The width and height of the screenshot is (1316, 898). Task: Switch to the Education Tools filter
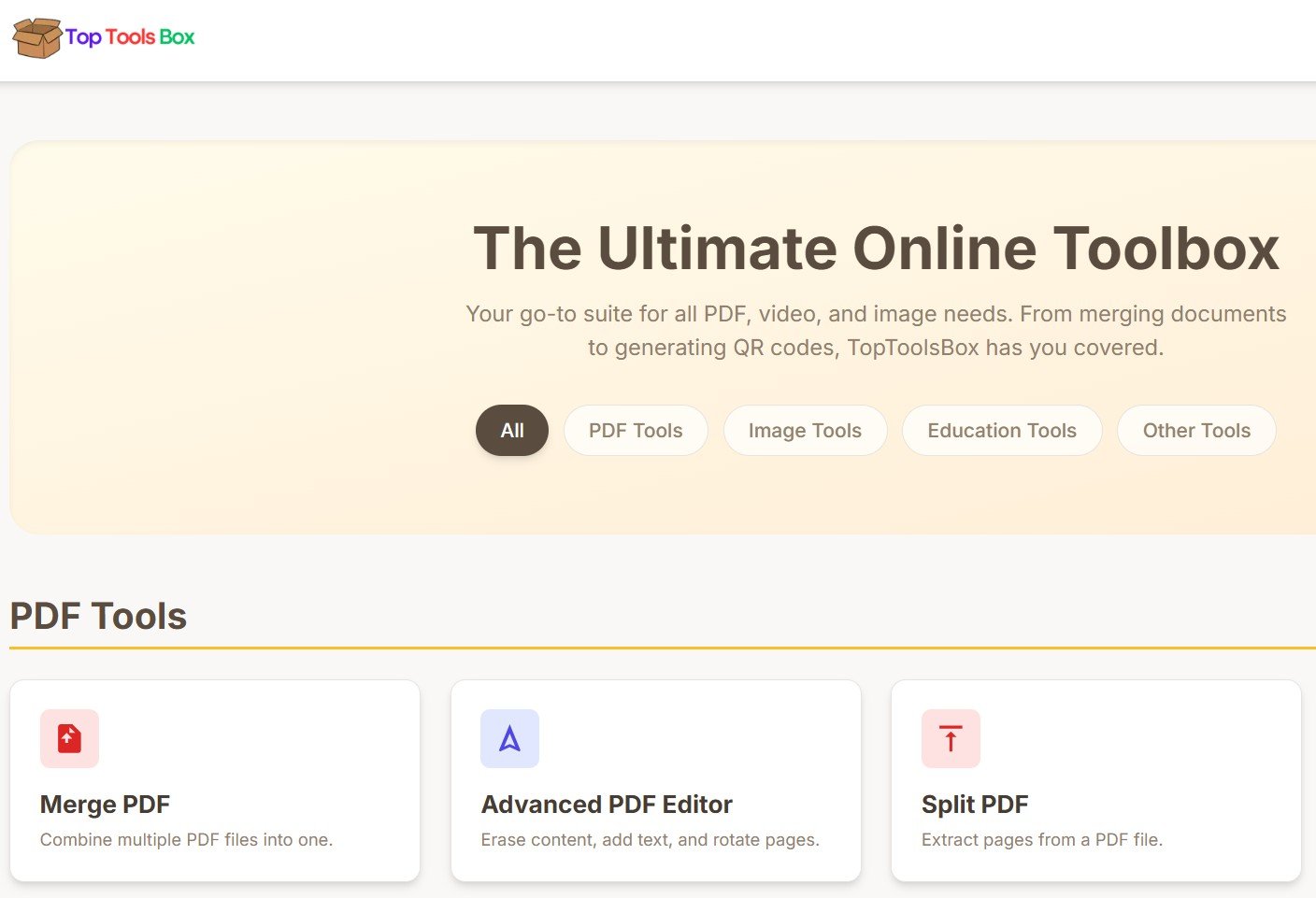[x=1001, y=431]
